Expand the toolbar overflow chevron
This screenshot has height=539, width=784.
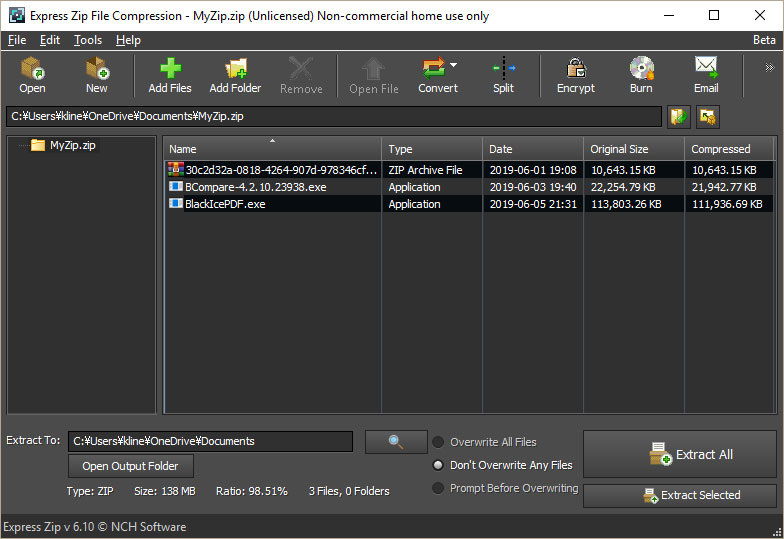tap(770, 68)
